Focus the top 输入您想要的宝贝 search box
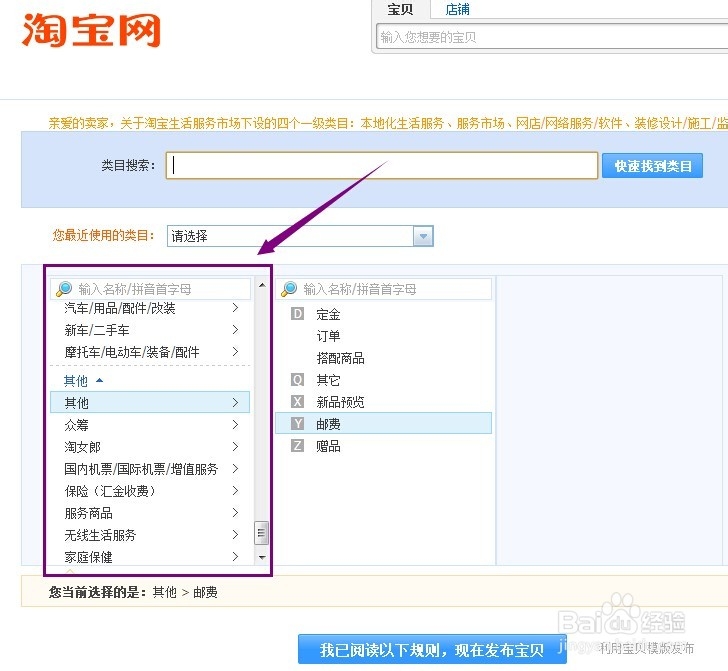The image size is (728, 671). coord(552,37)
